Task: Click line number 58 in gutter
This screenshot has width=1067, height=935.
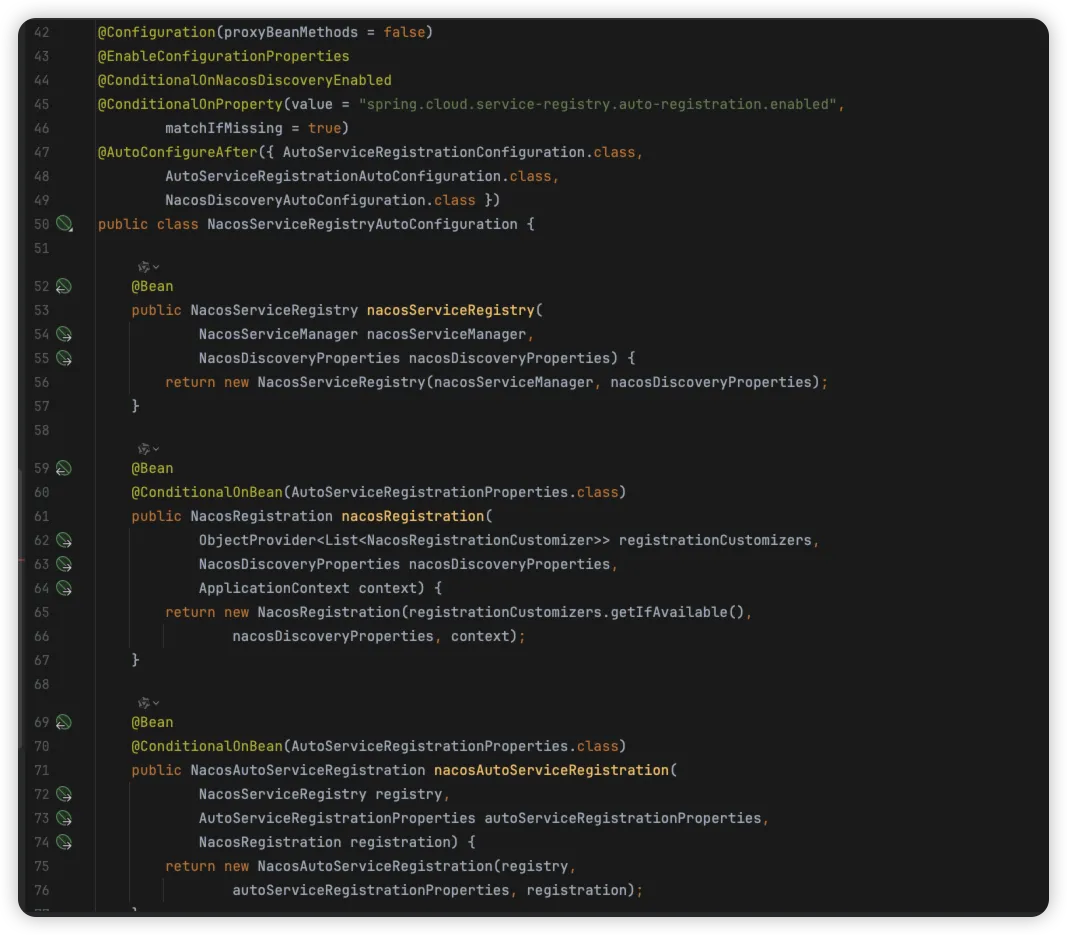Action: tap(41, 430)
